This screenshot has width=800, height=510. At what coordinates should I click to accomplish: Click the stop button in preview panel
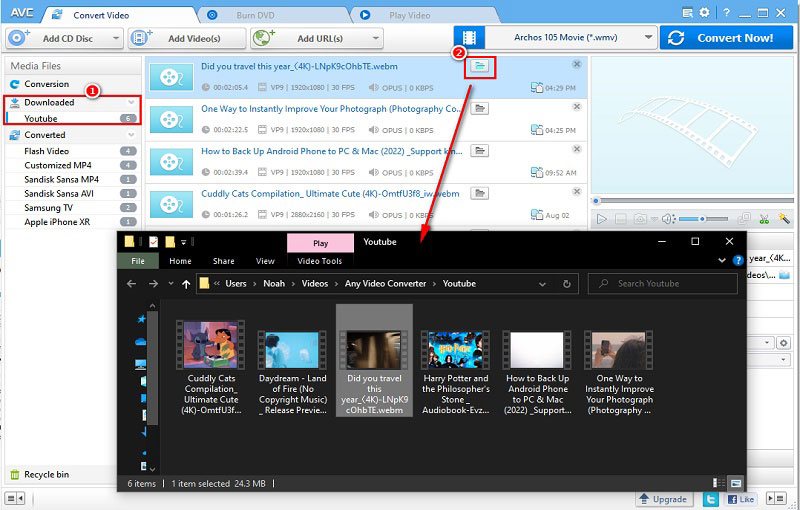pyautogui.click(x=621, y=219)
